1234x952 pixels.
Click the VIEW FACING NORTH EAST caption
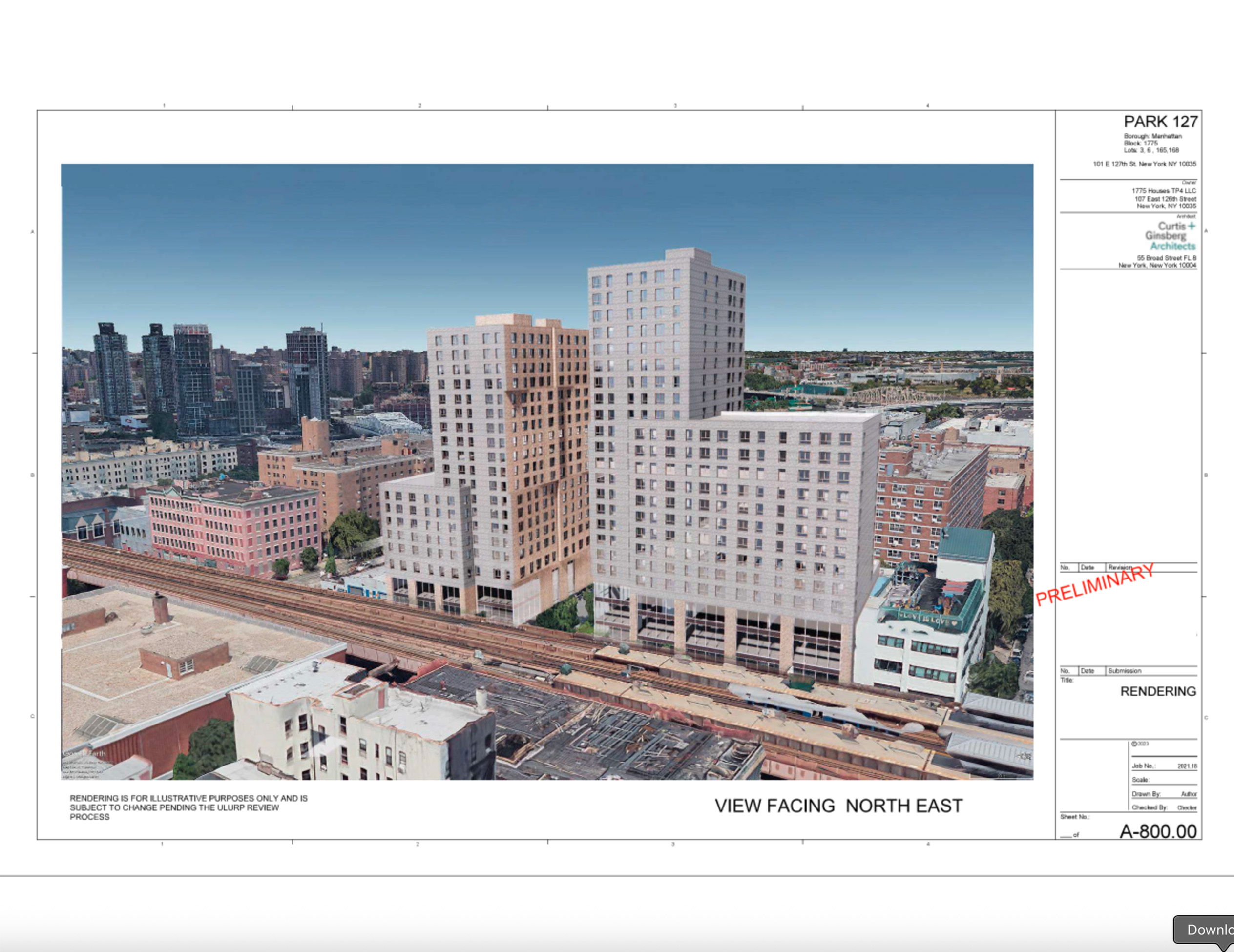click(838, 806)
